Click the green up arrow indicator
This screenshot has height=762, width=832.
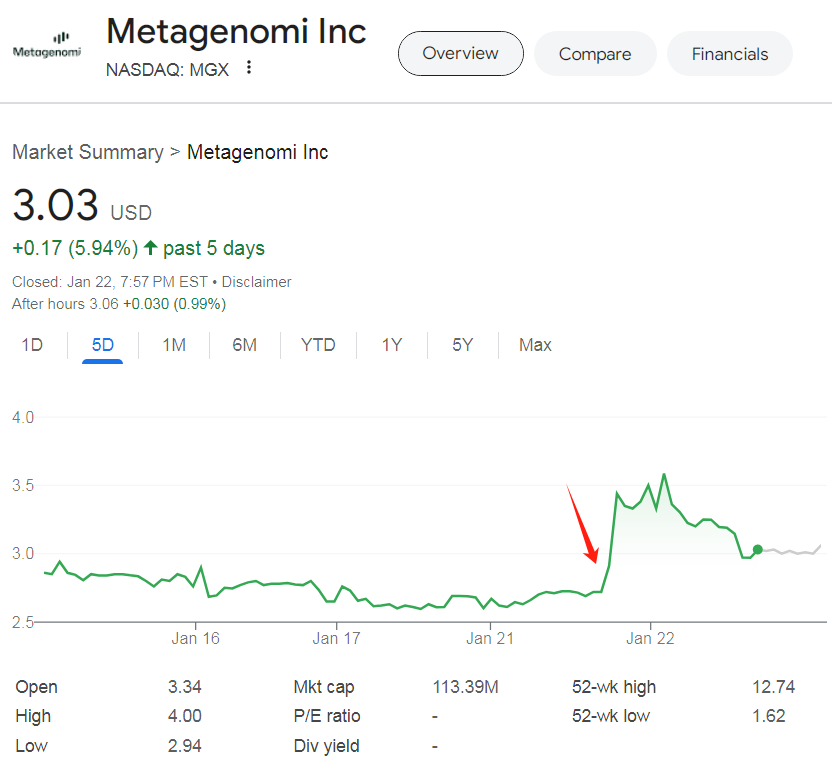coord(150,248)
